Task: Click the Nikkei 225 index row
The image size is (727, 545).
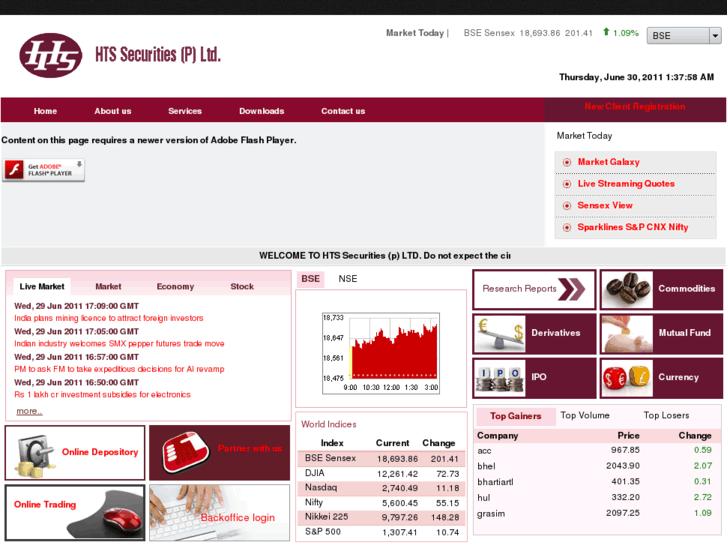Action: [381, 517]
